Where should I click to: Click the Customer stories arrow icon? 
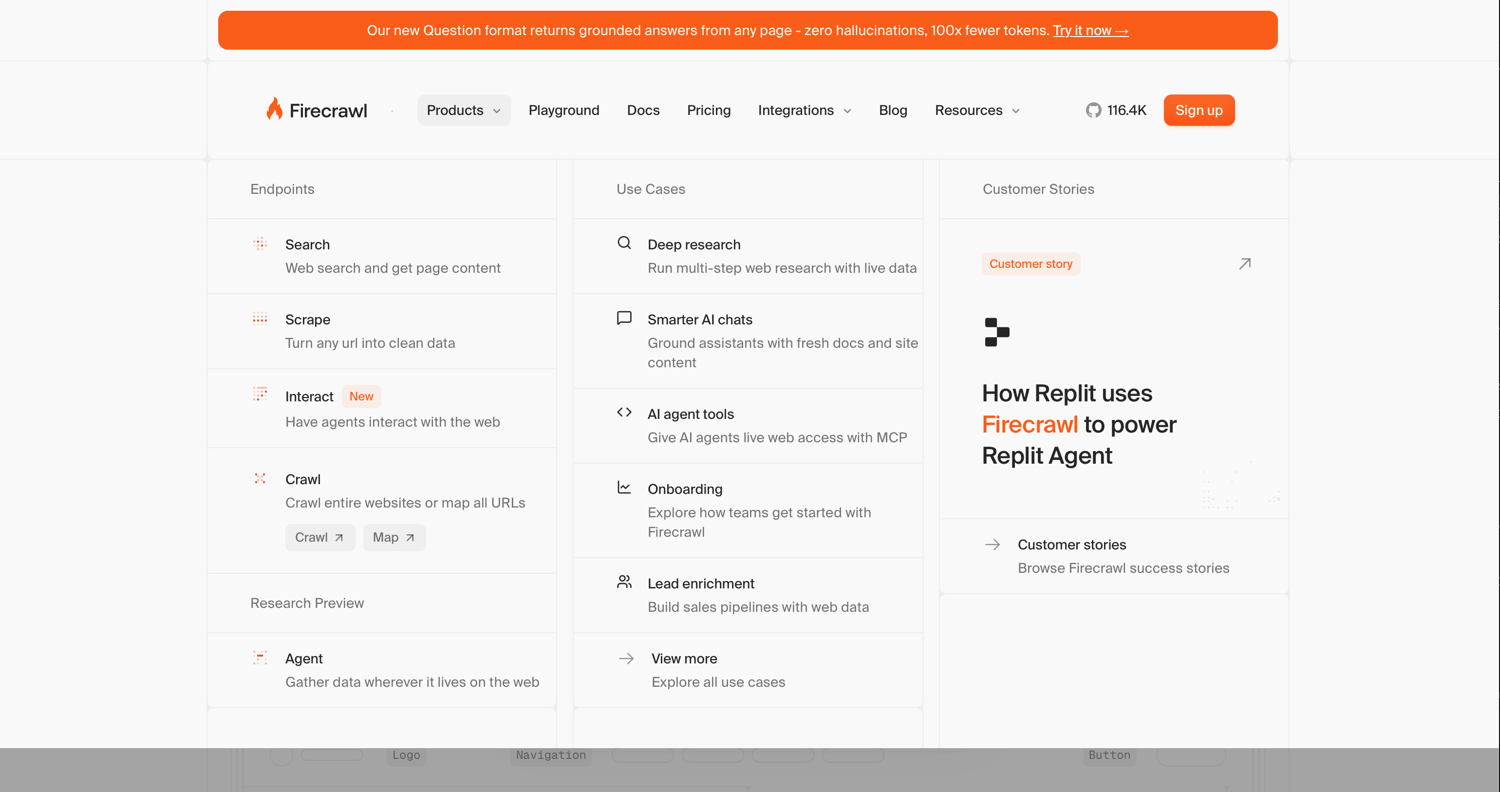pyautogui.click(x=992, y=544)
